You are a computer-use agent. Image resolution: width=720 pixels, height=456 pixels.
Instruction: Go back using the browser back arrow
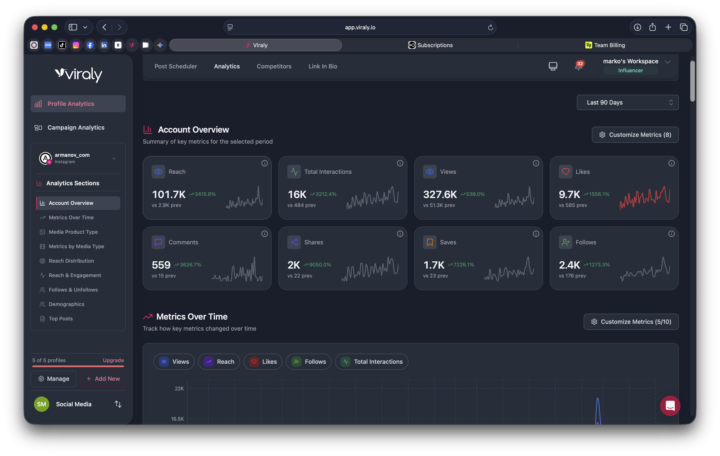point(105,27)
